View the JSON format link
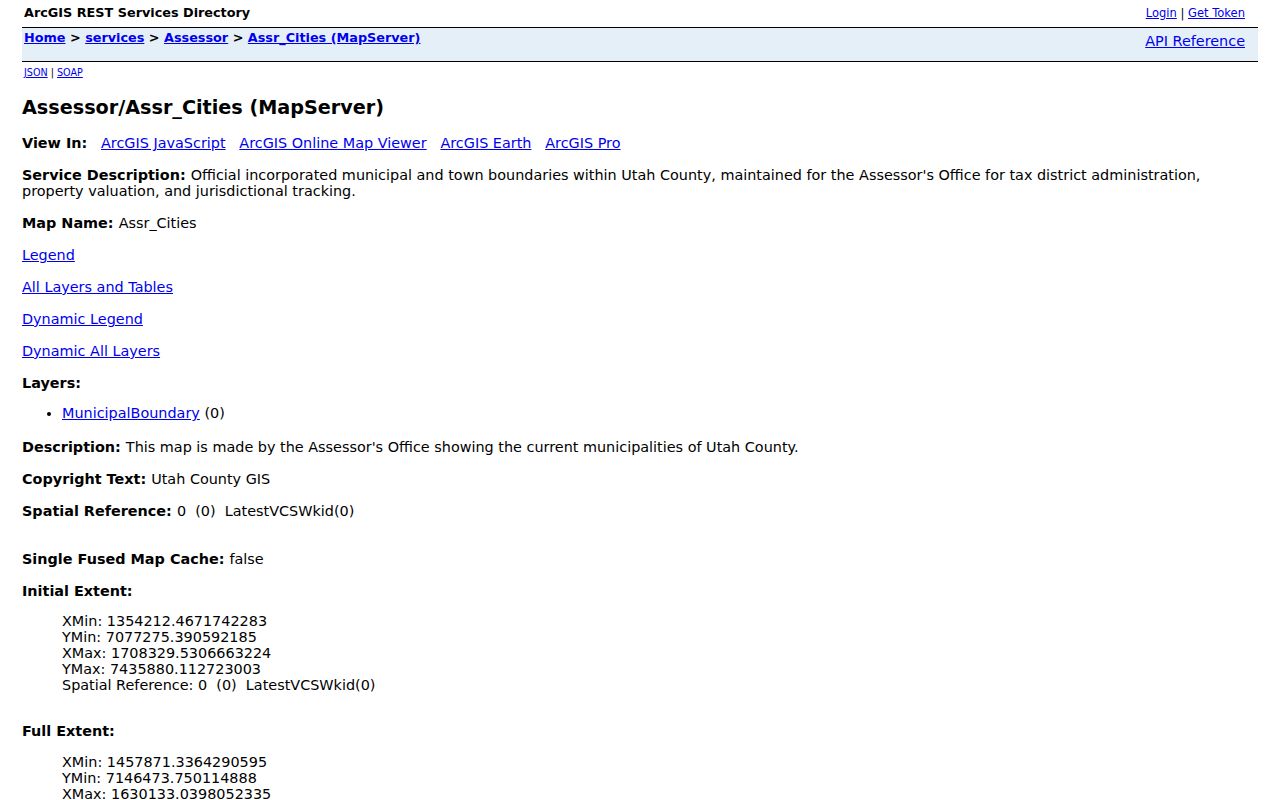Image resolution: width=1280 pixels, height=800 pixels. (x=36, y=72)
